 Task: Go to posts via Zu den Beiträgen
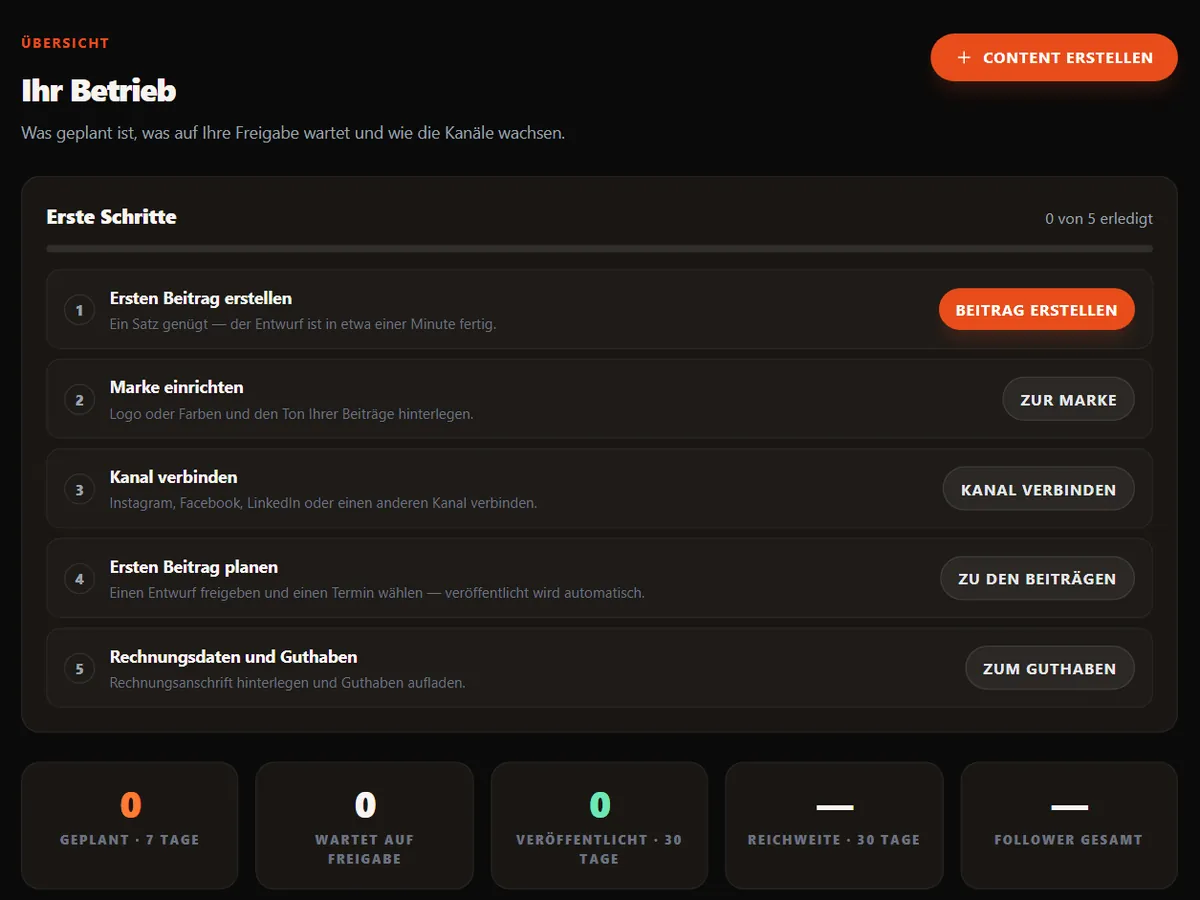(1037, 579)
